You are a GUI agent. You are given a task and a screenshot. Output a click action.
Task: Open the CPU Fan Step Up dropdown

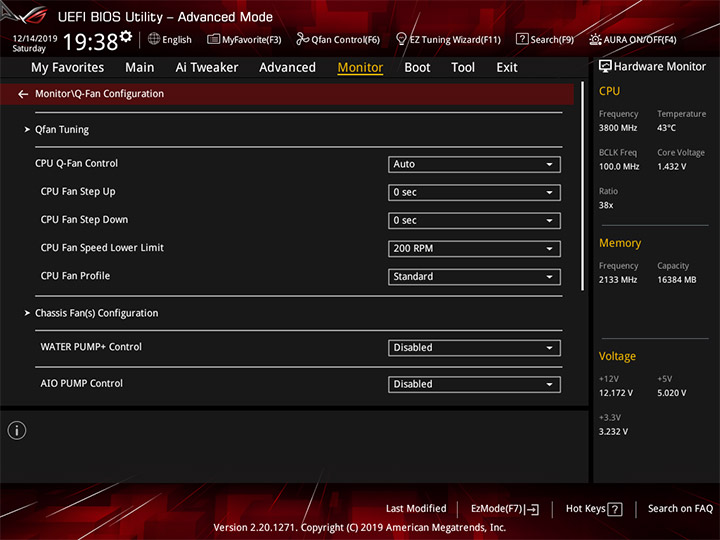[474, 192]
